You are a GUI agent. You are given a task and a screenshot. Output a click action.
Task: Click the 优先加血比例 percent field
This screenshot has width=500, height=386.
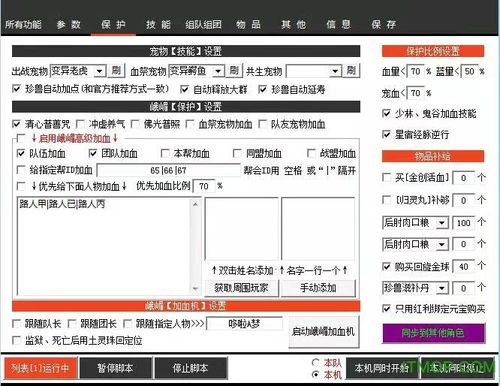coord(204,186)
